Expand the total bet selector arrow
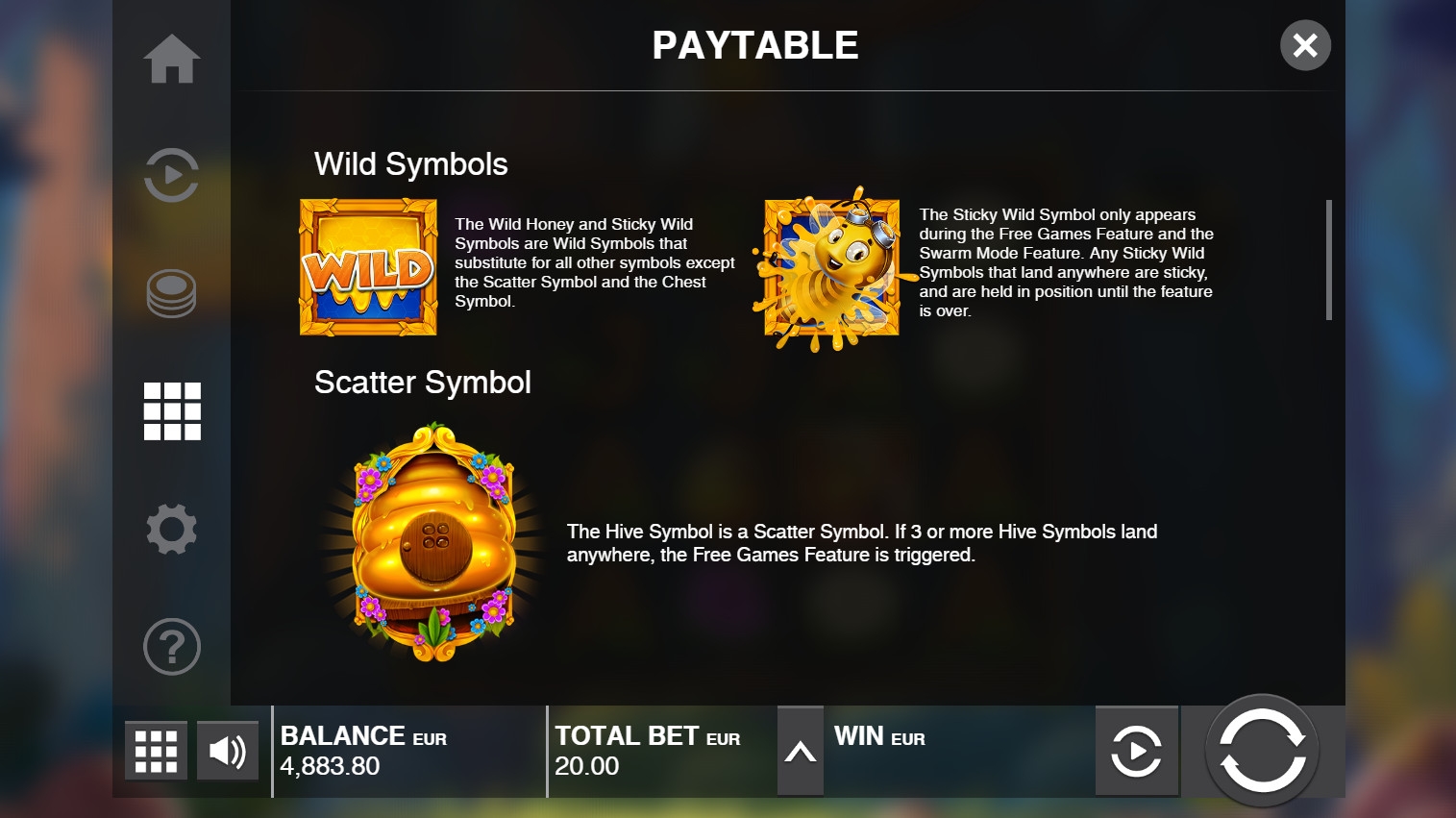Image resolution: width=1456 pixels, height=818 pixels. [801, 752]
